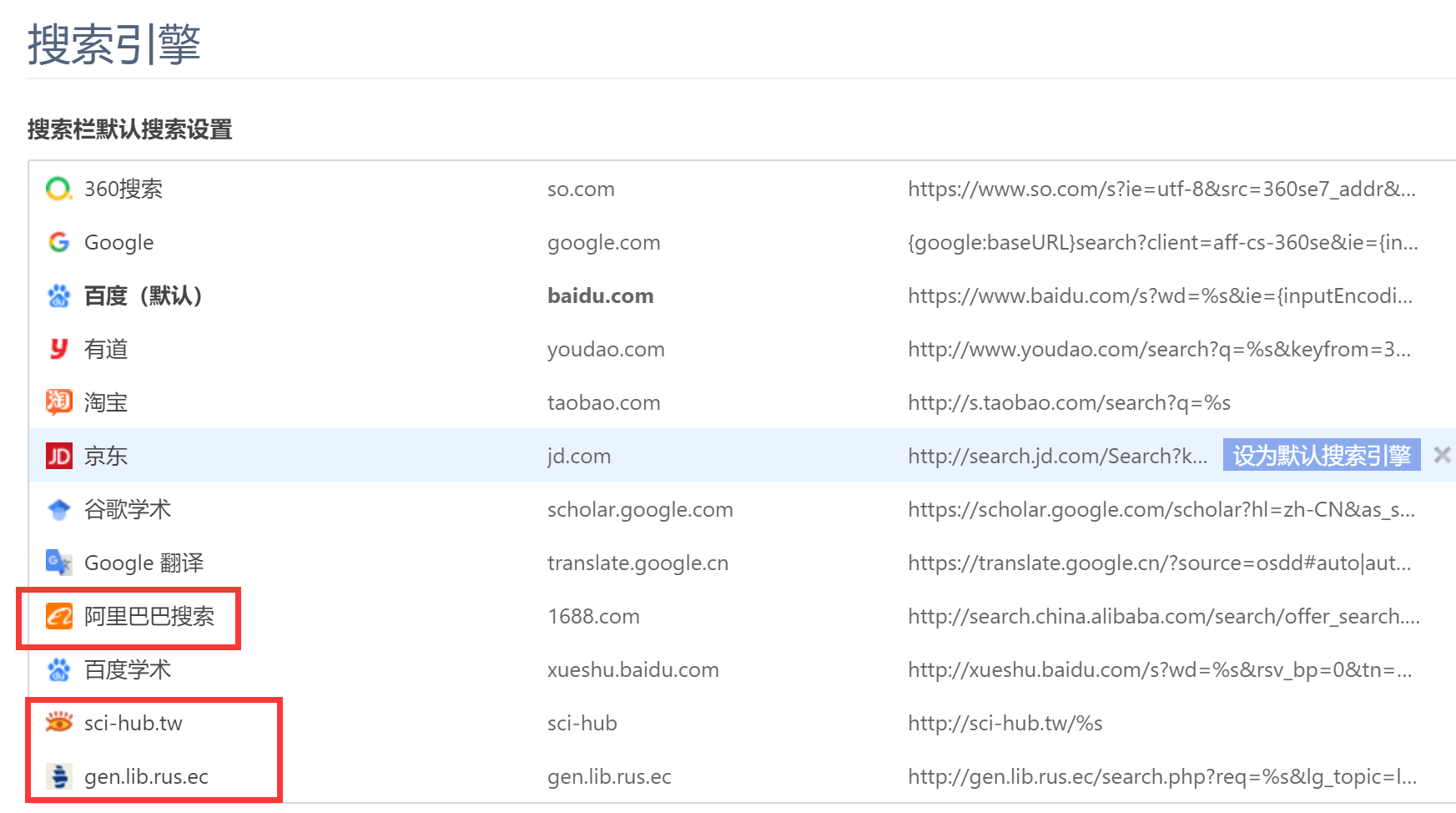This screenshot has height=813, width=1456.
Task: Click the 淘宝 orange icon
Action: [58, 402]
